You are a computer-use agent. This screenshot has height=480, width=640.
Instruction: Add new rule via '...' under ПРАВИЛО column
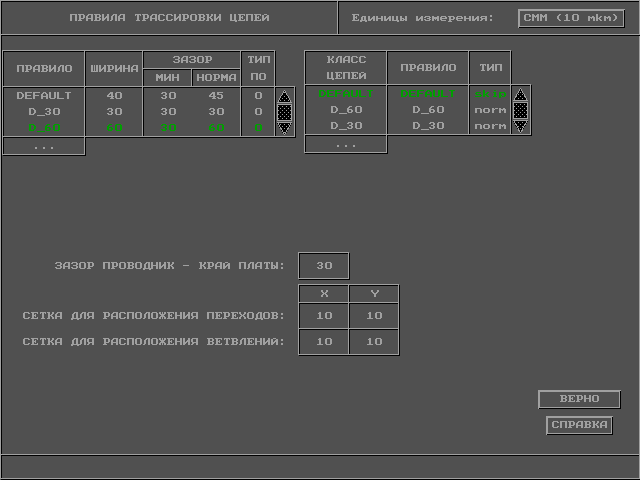(44, 146)
